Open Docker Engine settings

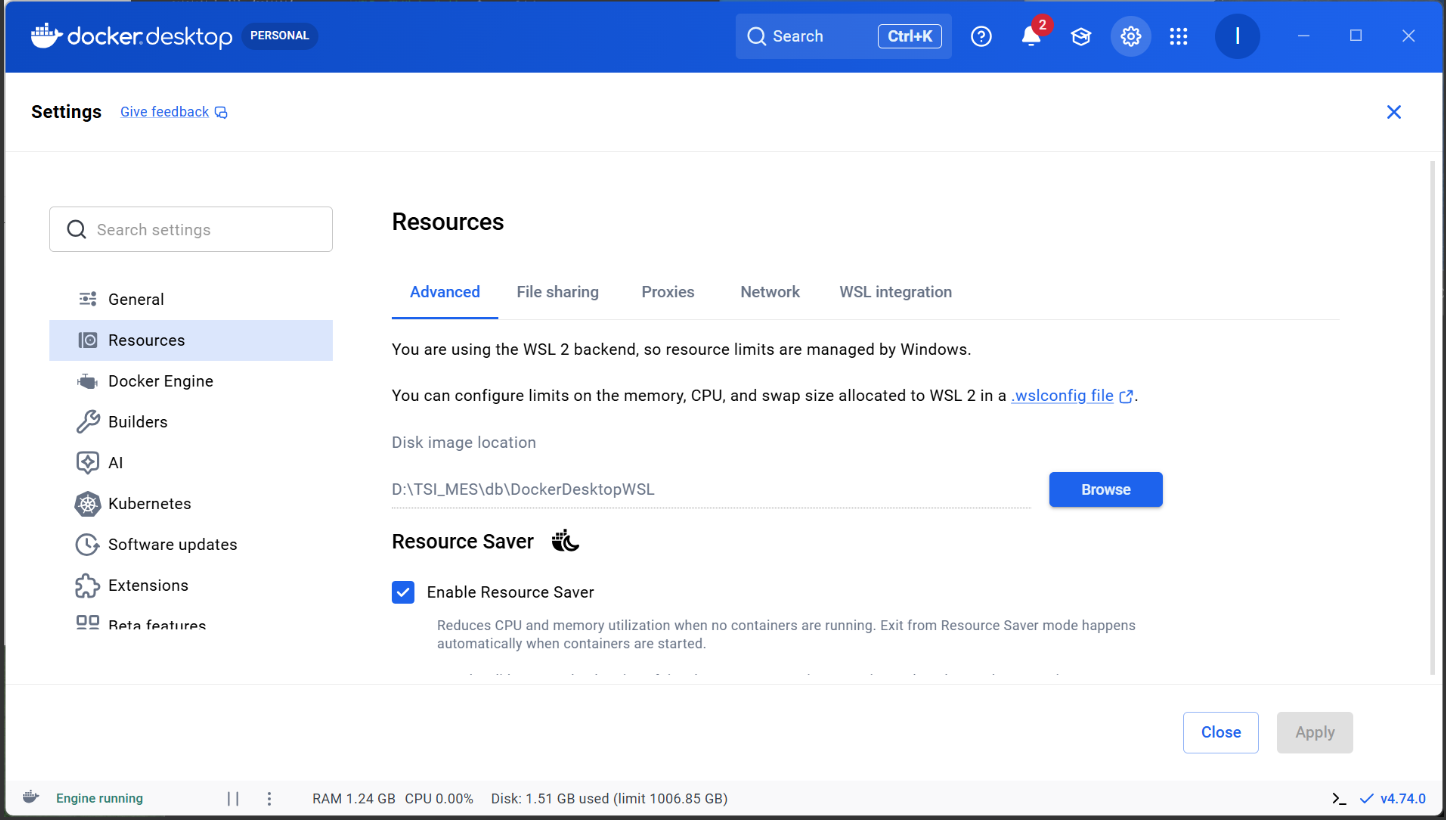pyautogui.click(x=191, y=381)
